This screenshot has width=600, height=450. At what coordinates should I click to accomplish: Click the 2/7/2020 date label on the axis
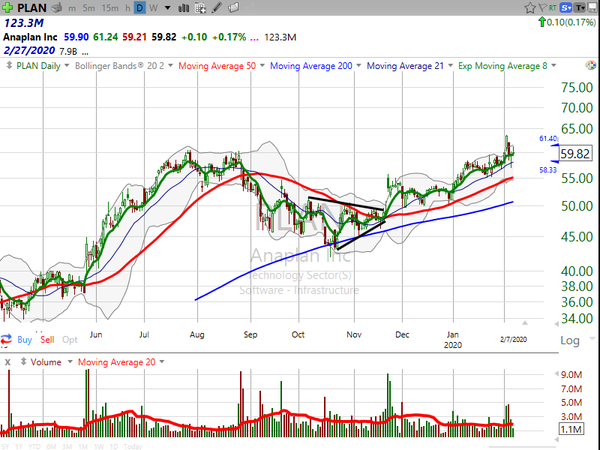pyautogui.click(x=513, y=339)
